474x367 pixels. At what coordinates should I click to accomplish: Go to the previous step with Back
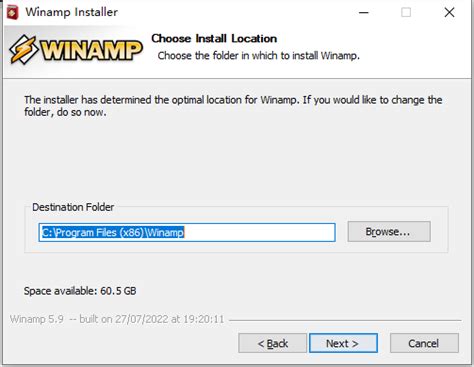[x=272, y=343]
